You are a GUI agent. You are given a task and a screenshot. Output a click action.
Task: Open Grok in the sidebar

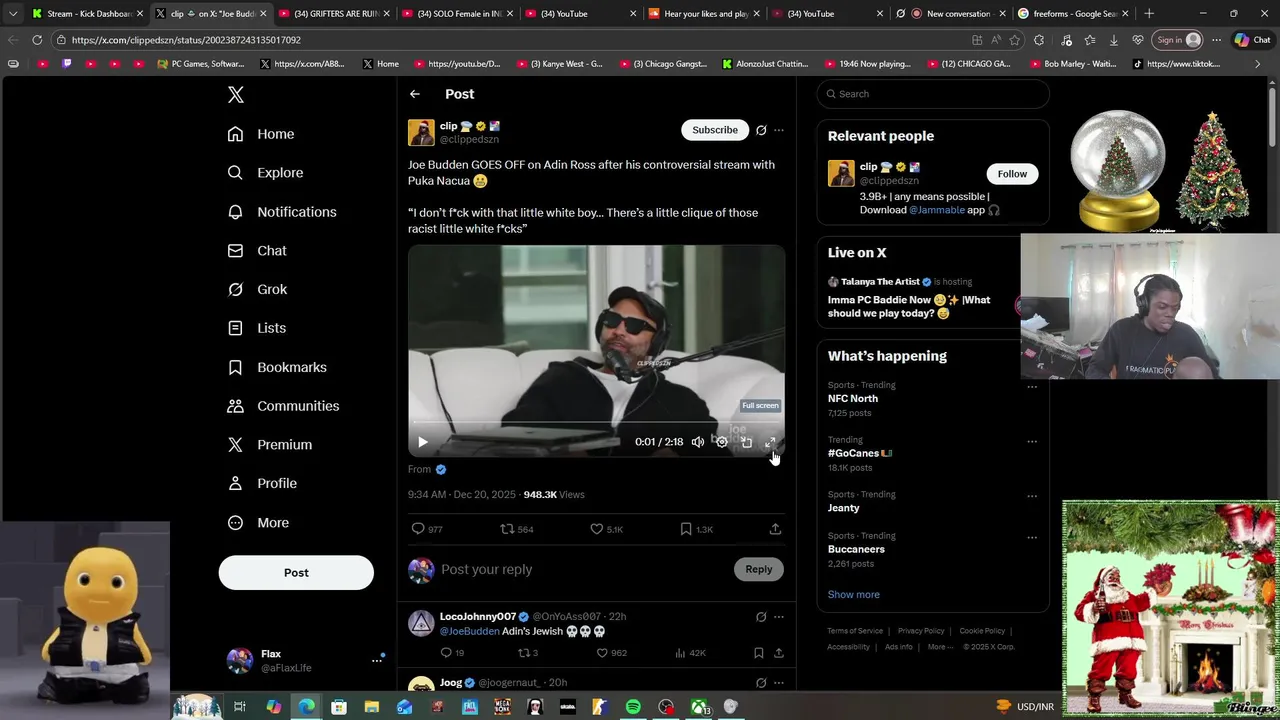pos(257,289)
